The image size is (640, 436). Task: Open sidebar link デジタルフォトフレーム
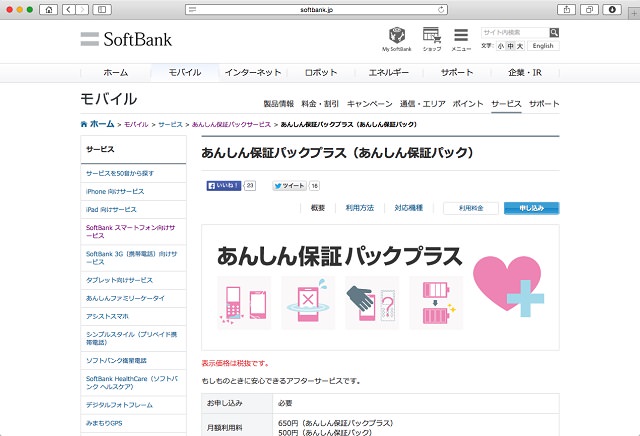click(x=119, y=405)
